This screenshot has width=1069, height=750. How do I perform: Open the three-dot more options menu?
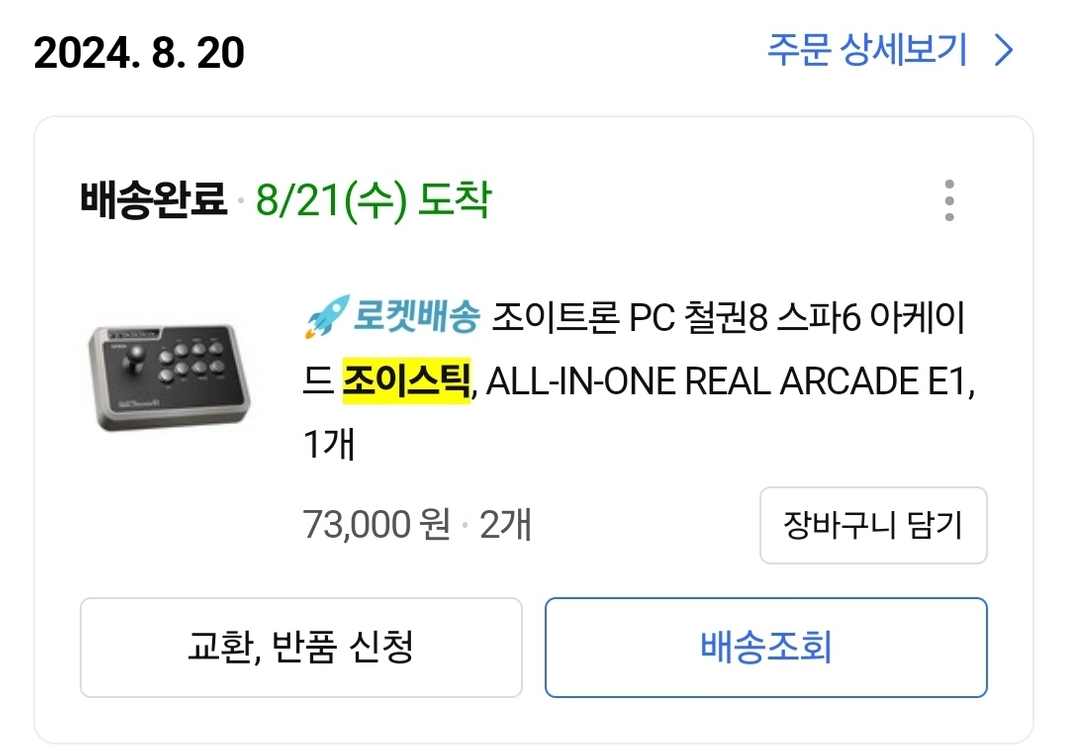pos(949,200)
